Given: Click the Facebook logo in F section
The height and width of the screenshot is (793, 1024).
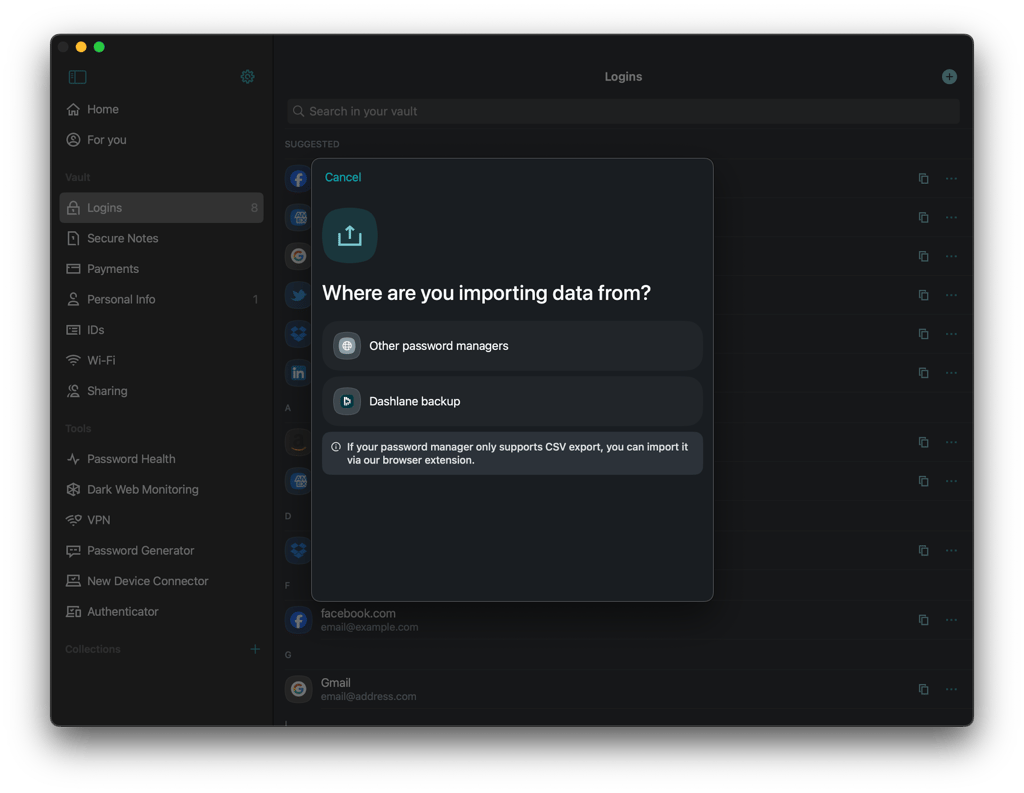Looking at the screenshot, I should tap(298, 620).
